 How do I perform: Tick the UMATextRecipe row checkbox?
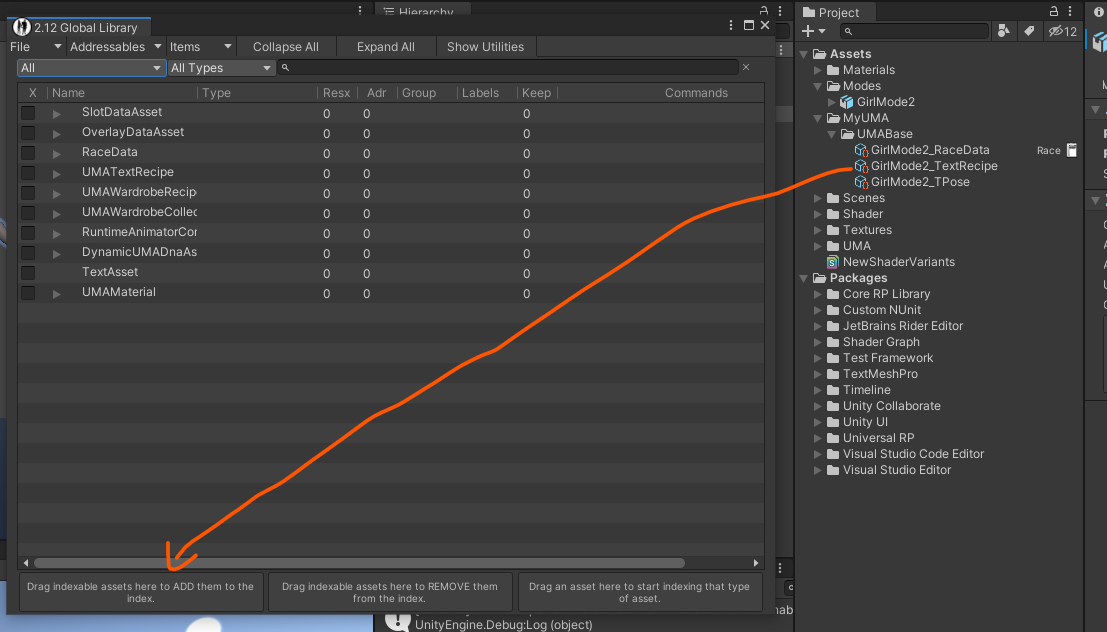[x=28, y=173]
